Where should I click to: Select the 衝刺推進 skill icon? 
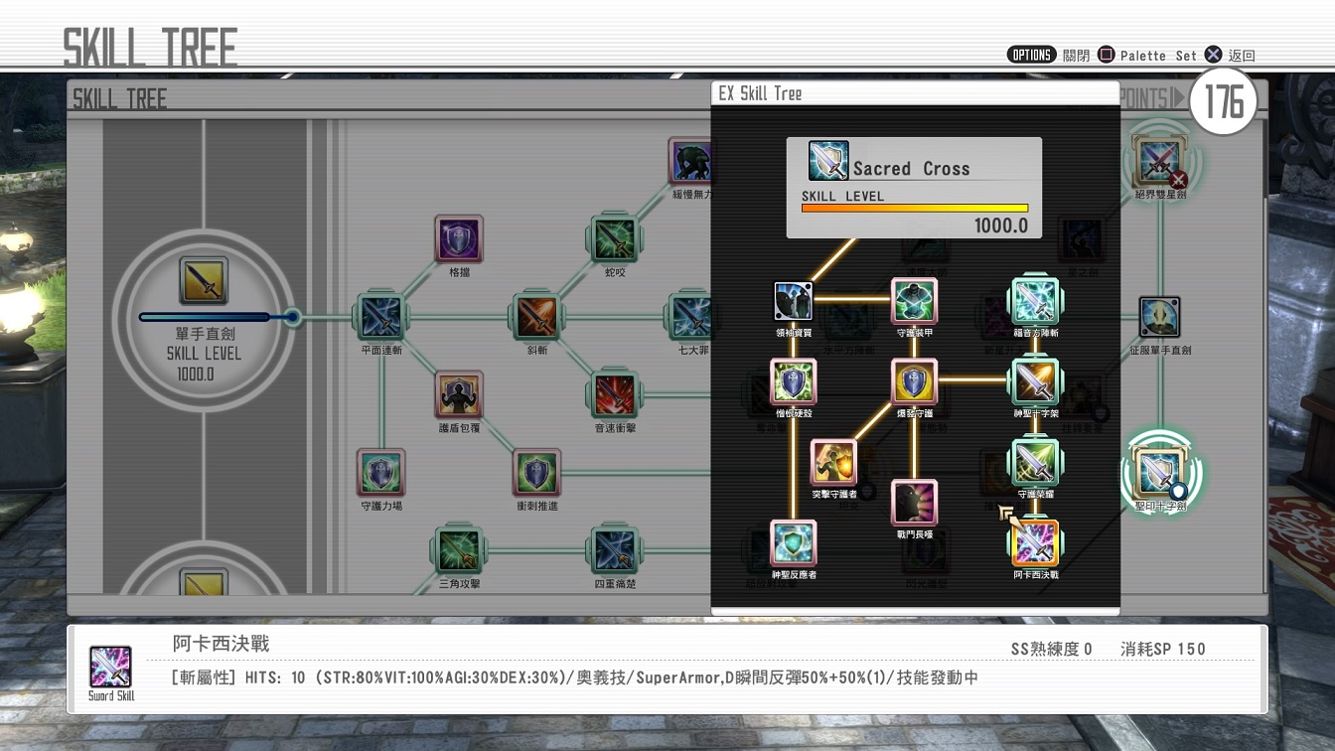click(537, 472)
